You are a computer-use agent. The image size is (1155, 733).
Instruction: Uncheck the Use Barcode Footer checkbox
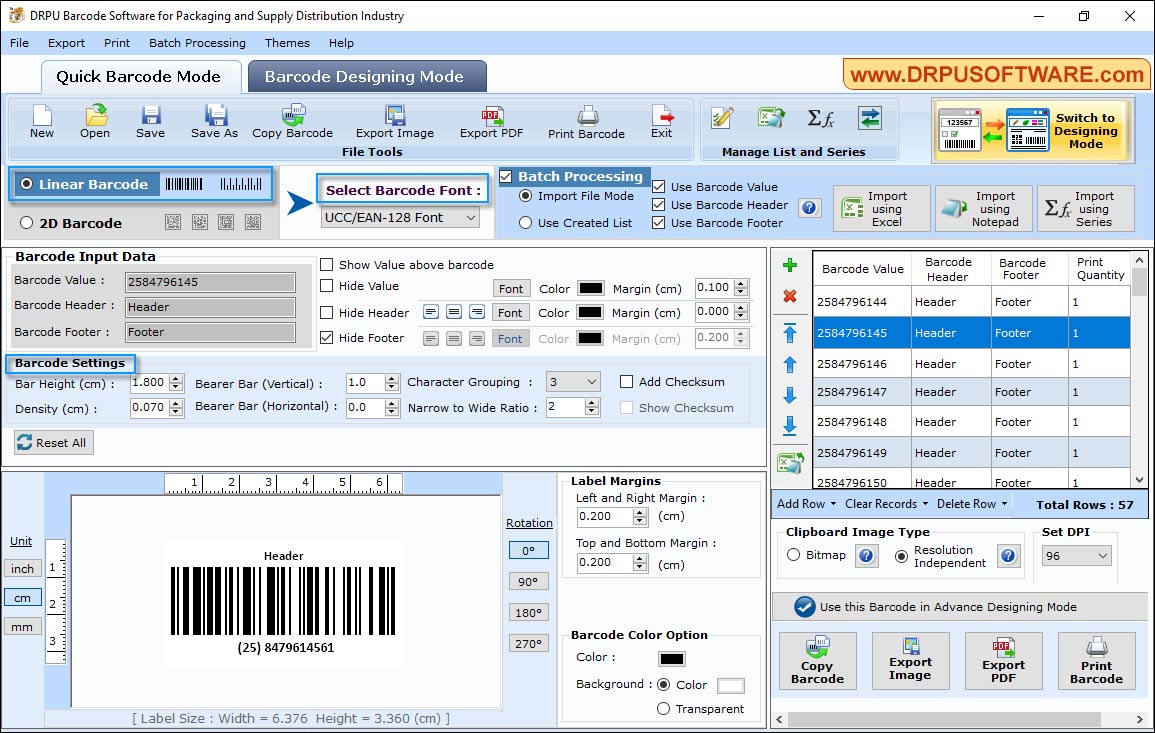(657, 222)
